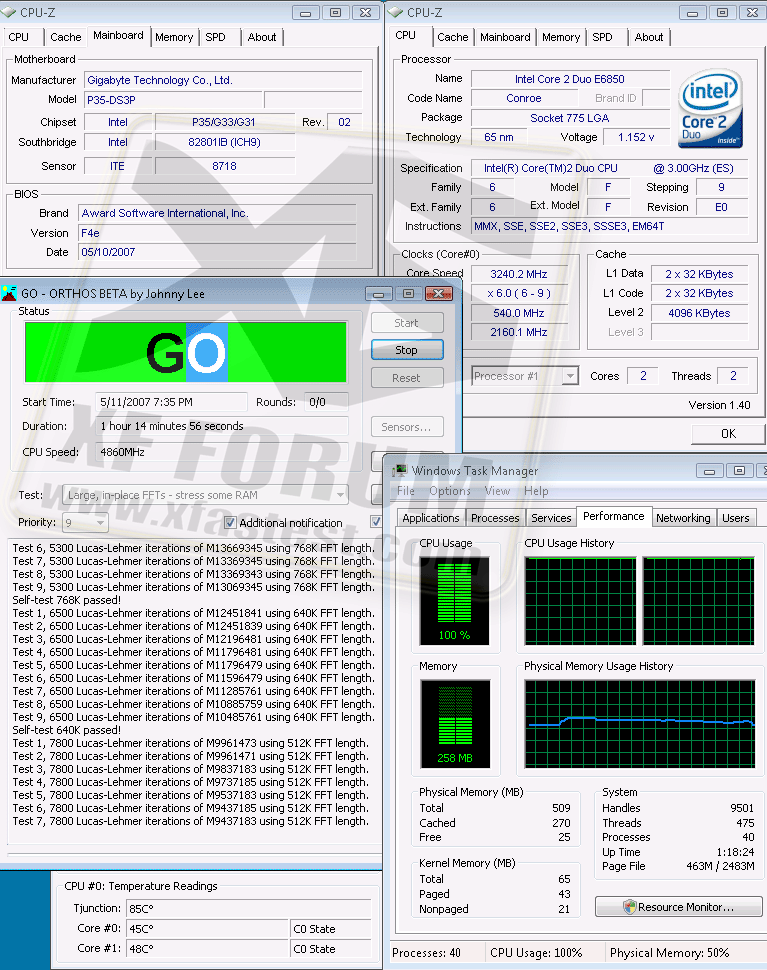Viewport: 767px width, 970px height.
Task: Click the BIOS Version F4e field
Action: click(x=218, y=233)
